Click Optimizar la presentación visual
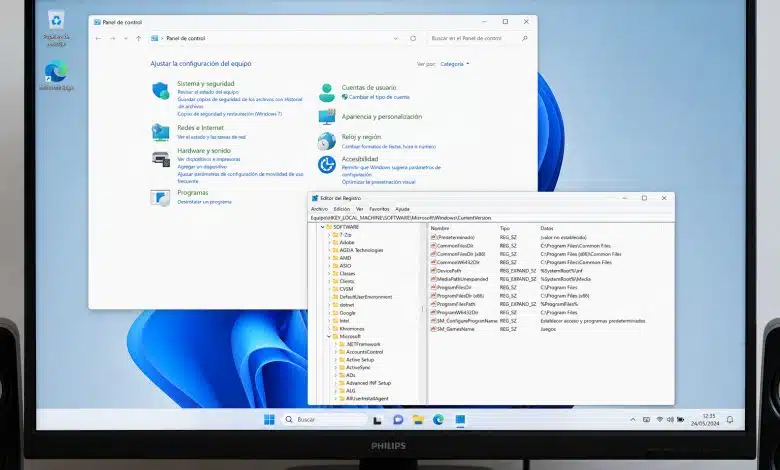Screen dimensions: 780x470 pyautogui.click(x=379, y=182)
